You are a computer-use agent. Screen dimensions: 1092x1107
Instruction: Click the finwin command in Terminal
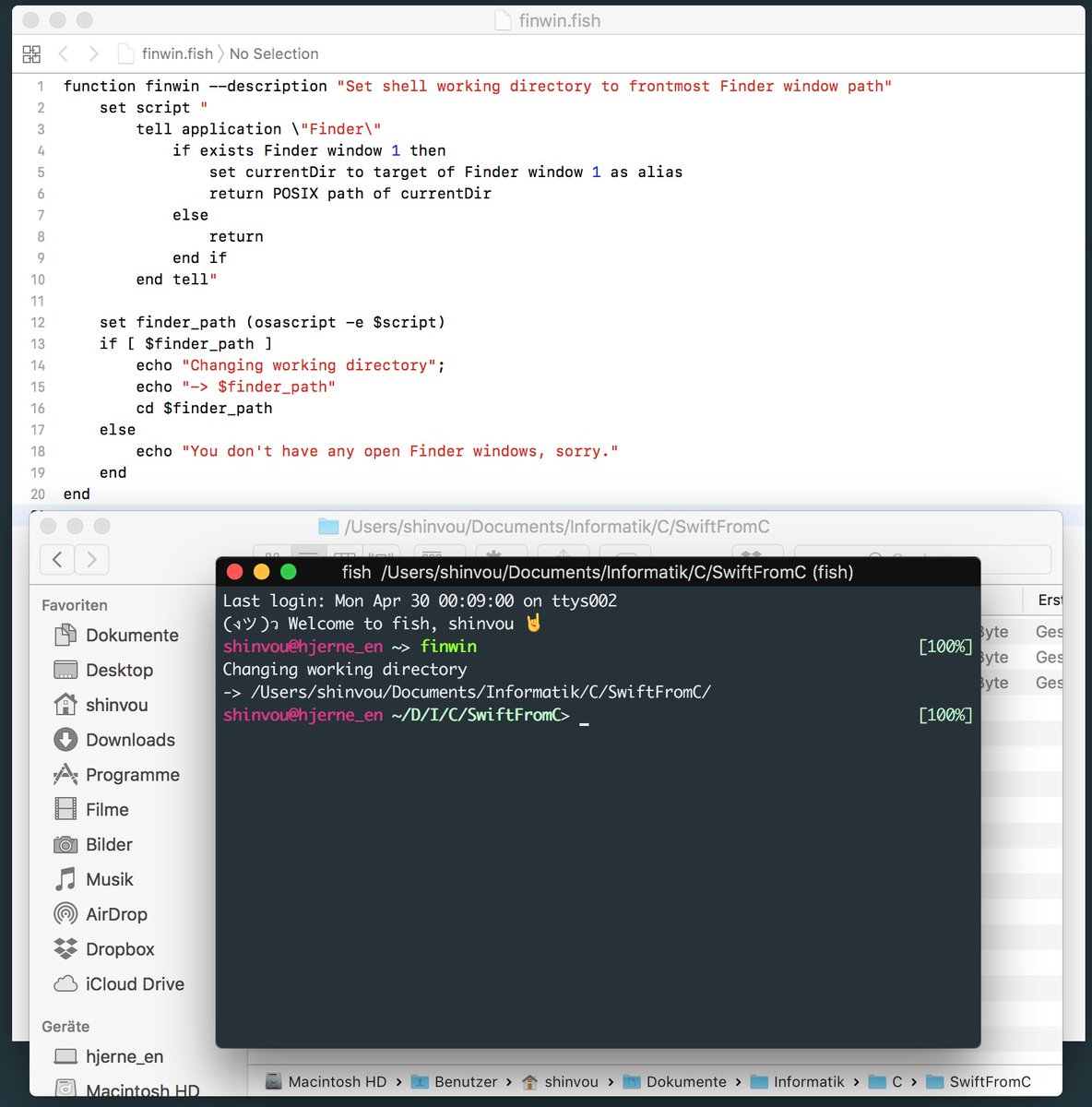[448, 647]
